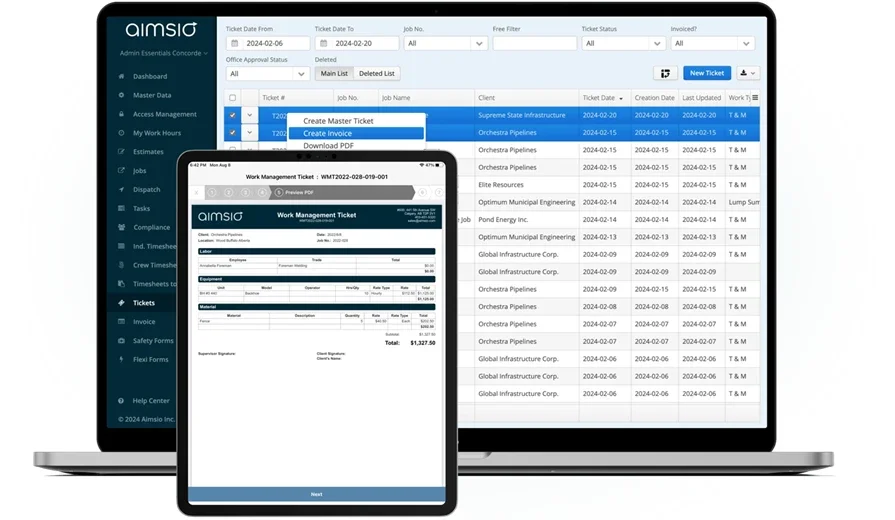Open Dashboard from the sidebar icon
Viewport: 895px width, 520px height.
[122, 76]
